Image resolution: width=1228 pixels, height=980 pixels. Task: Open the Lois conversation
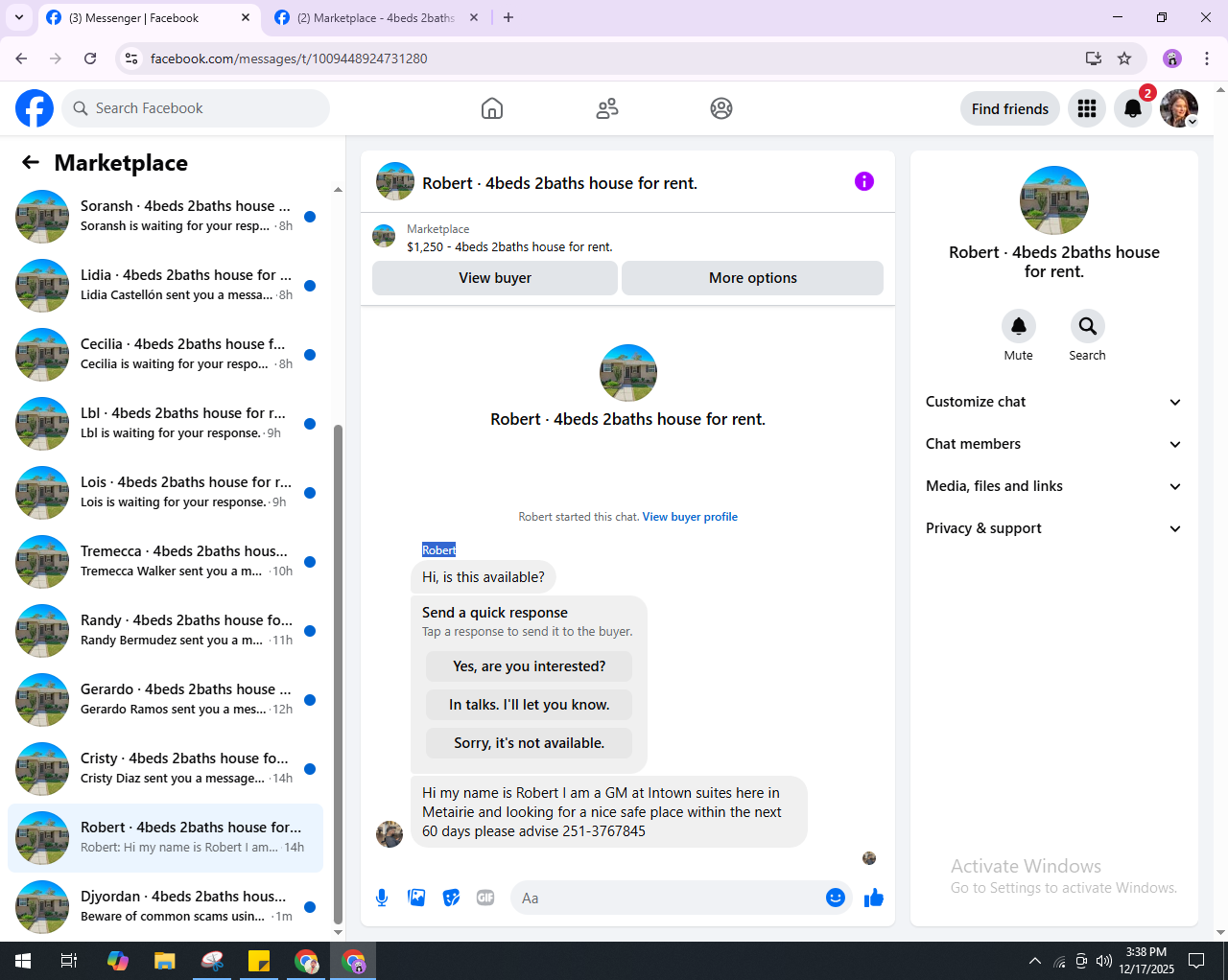165,493
